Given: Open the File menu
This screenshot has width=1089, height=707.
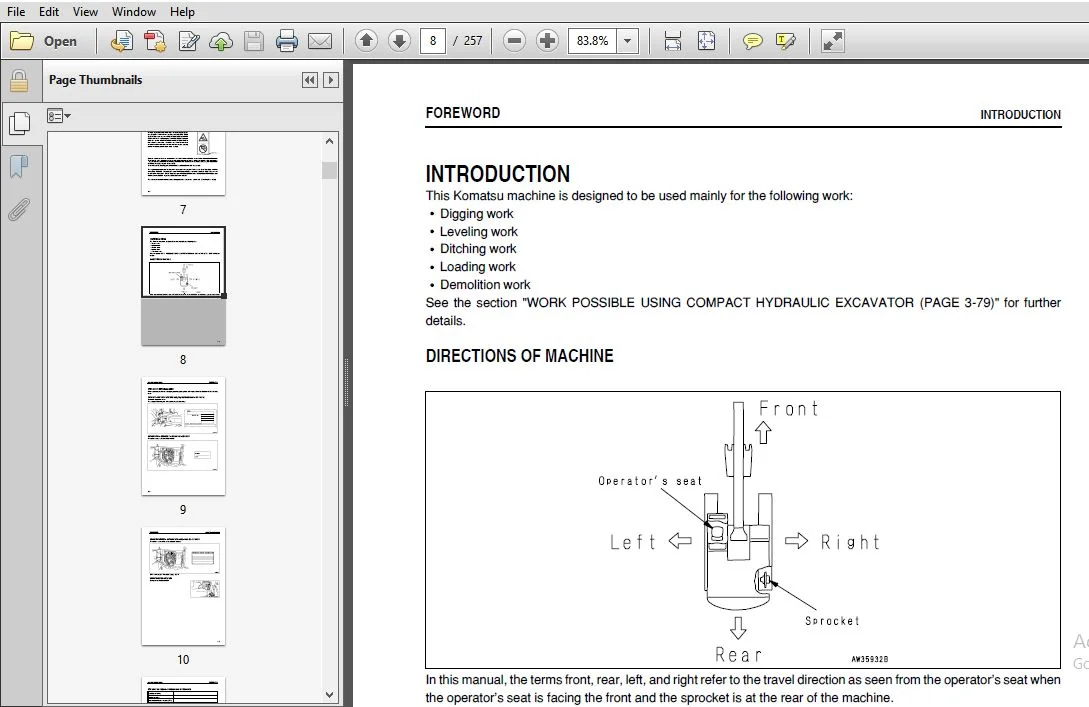Looking at the screenshot, I should (x=16, y=12).
